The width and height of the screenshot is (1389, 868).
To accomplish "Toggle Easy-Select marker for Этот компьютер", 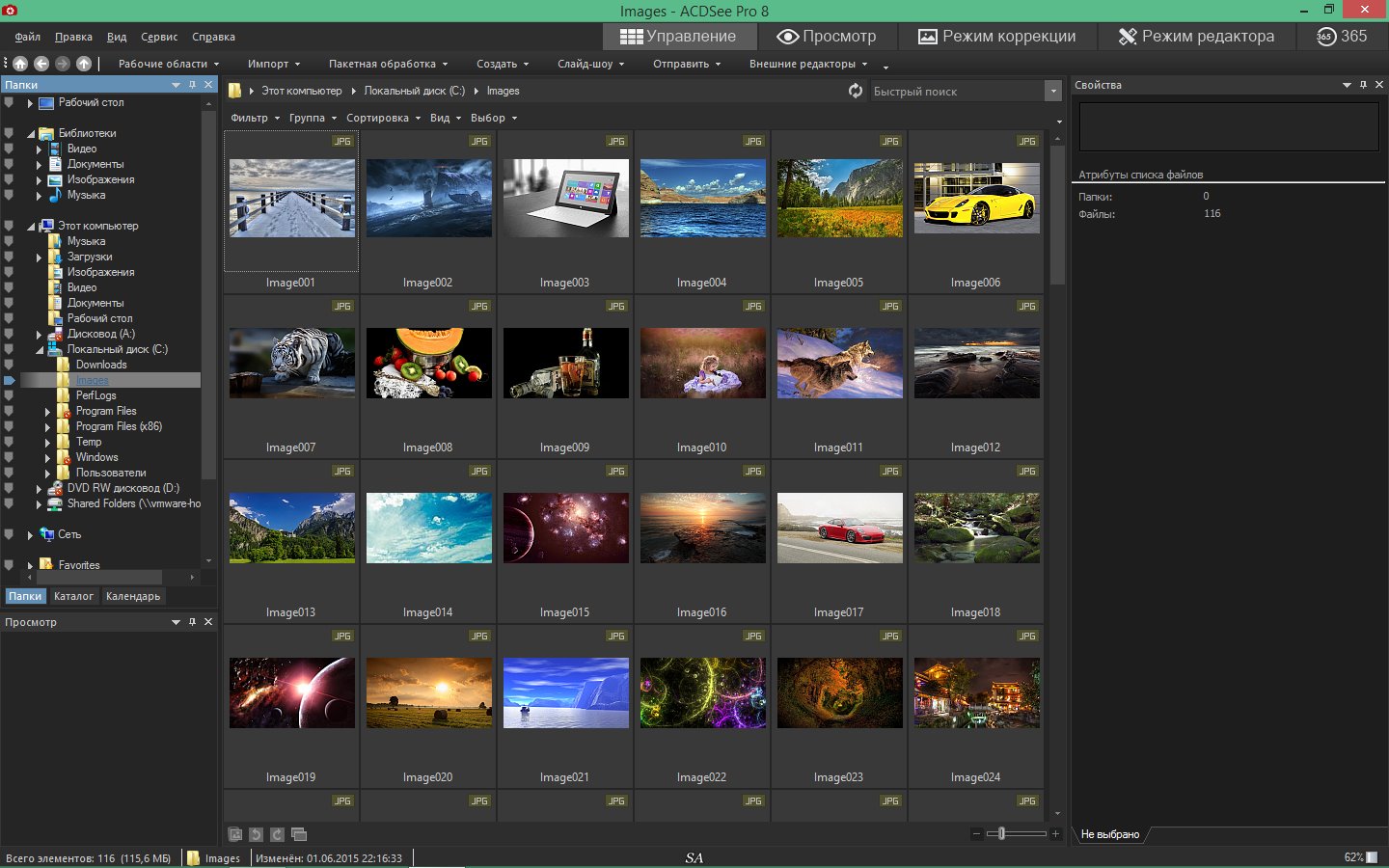I will (9, 226).
